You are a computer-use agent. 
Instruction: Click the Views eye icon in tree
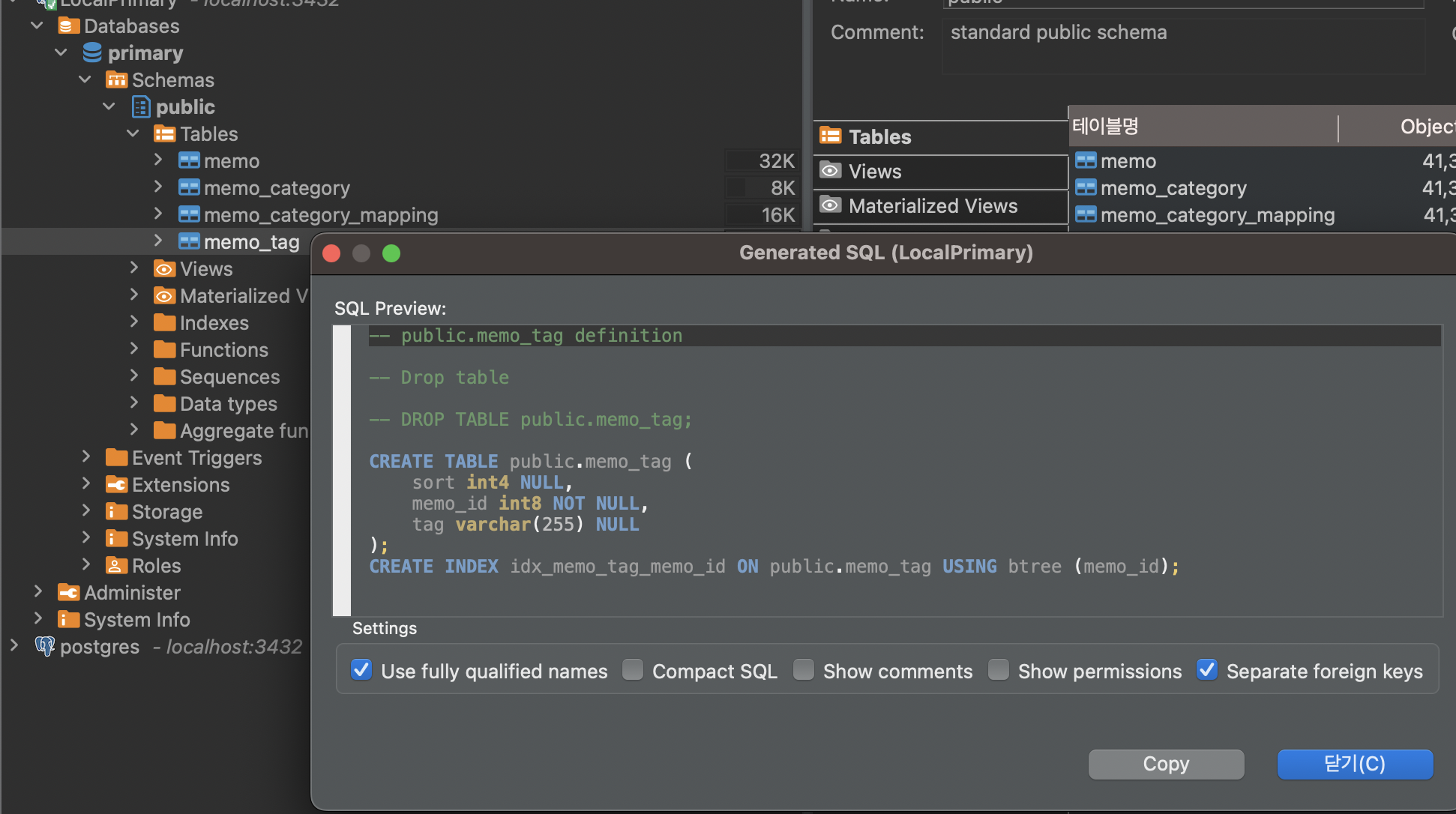click(164, 268)
